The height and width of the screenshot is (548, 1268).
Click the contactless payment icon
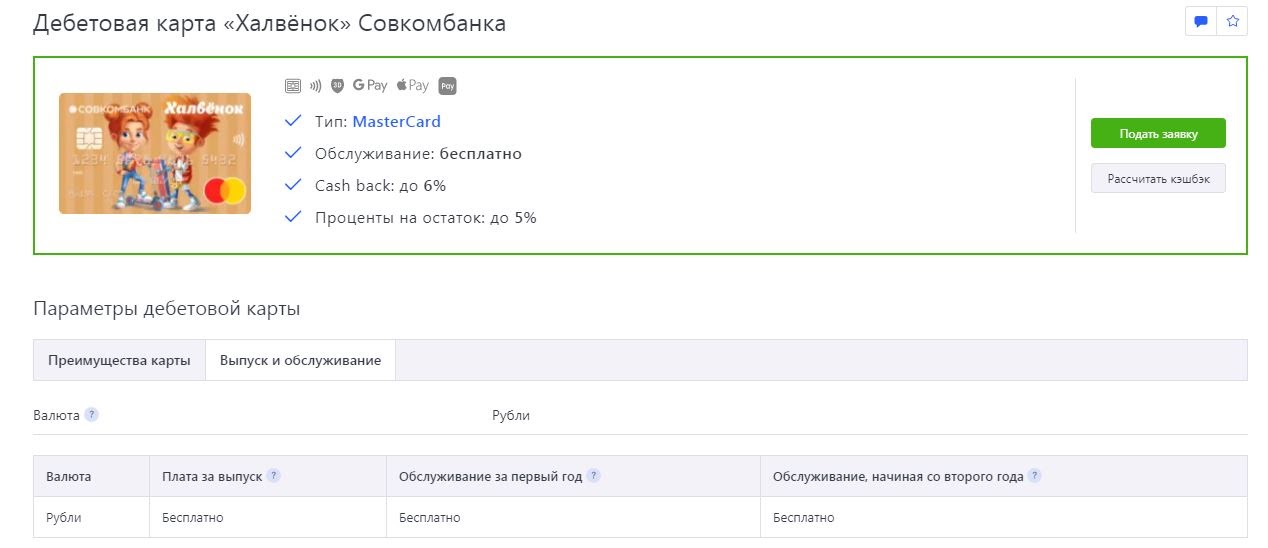[315, 86]
